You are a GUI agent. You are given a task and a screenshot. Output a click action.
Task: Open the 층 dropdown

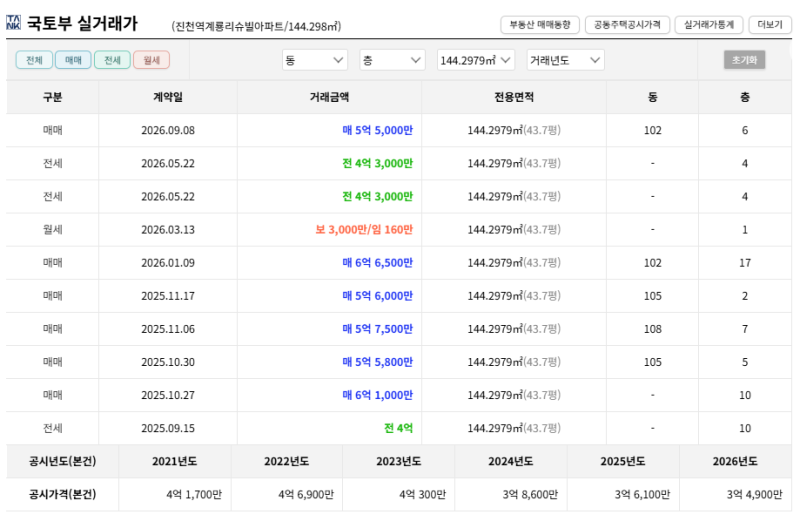pyautogui.click(x=392, y=60)
